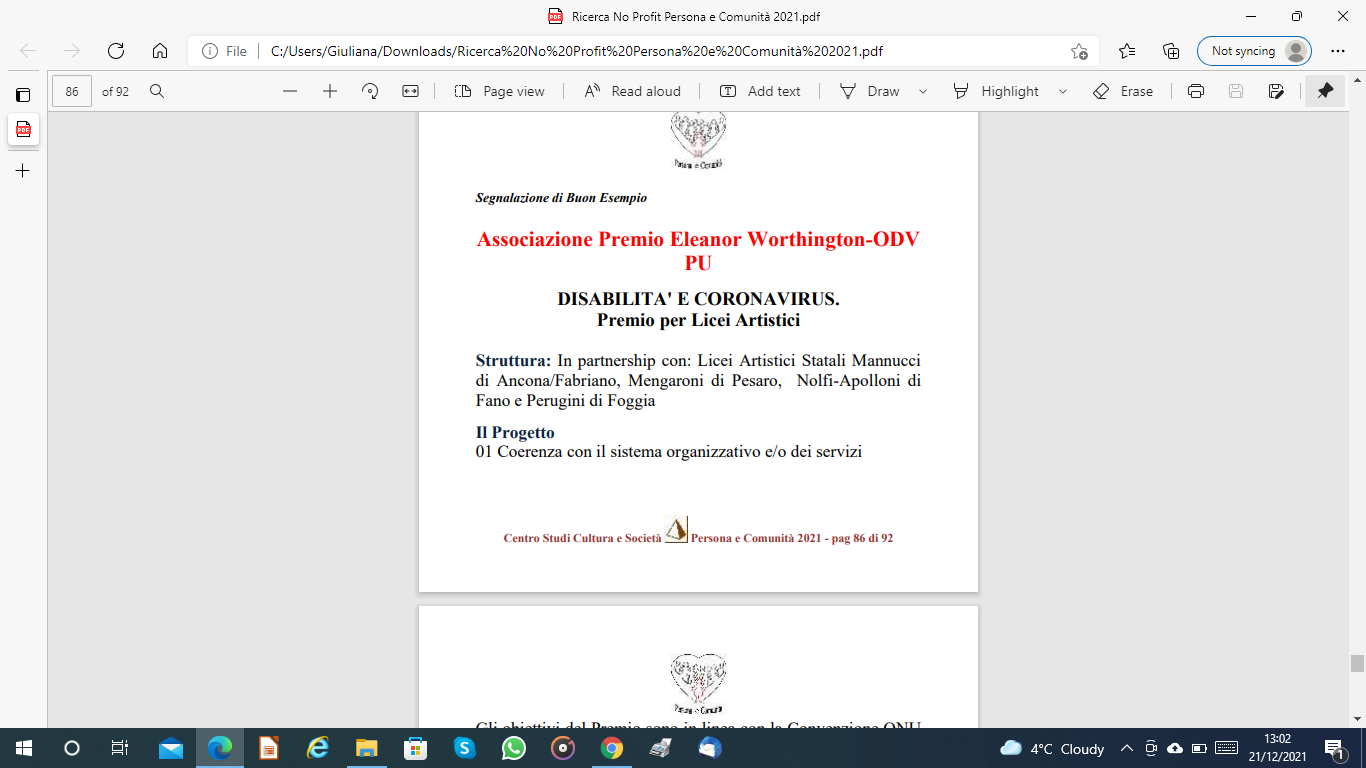
Task: Click the page number input field
Action: coord(72,91)
